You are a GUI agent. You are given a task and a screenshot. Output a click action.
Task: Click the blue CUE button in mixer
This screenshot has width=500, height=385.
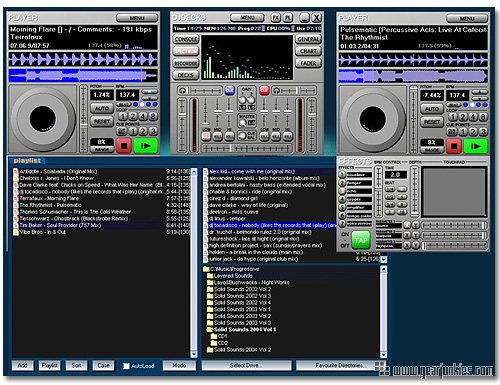pos(230,90)
